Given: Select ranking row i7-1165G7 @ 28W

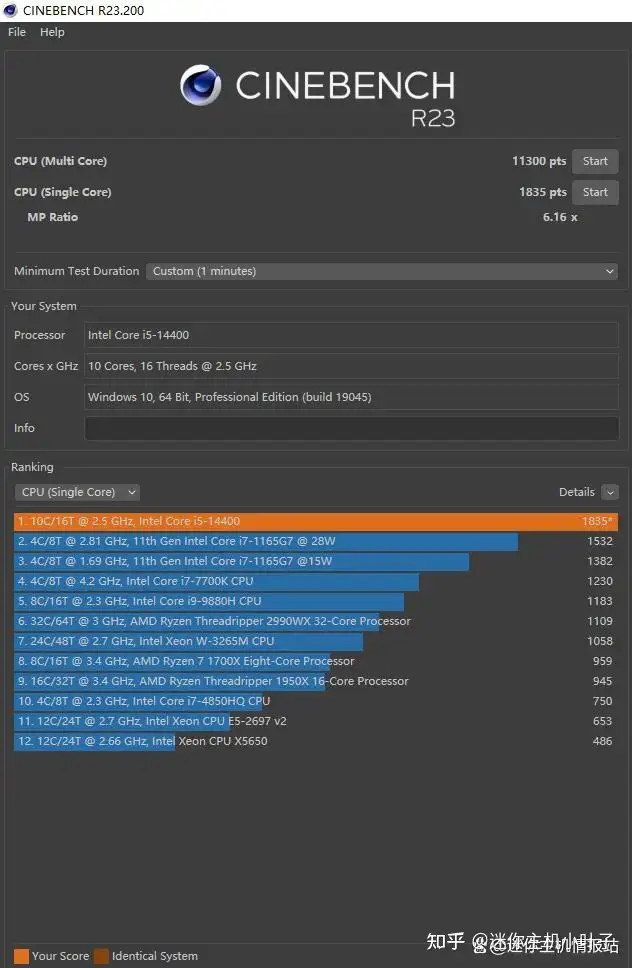Looking at the screenshot, I should (315, 541).
